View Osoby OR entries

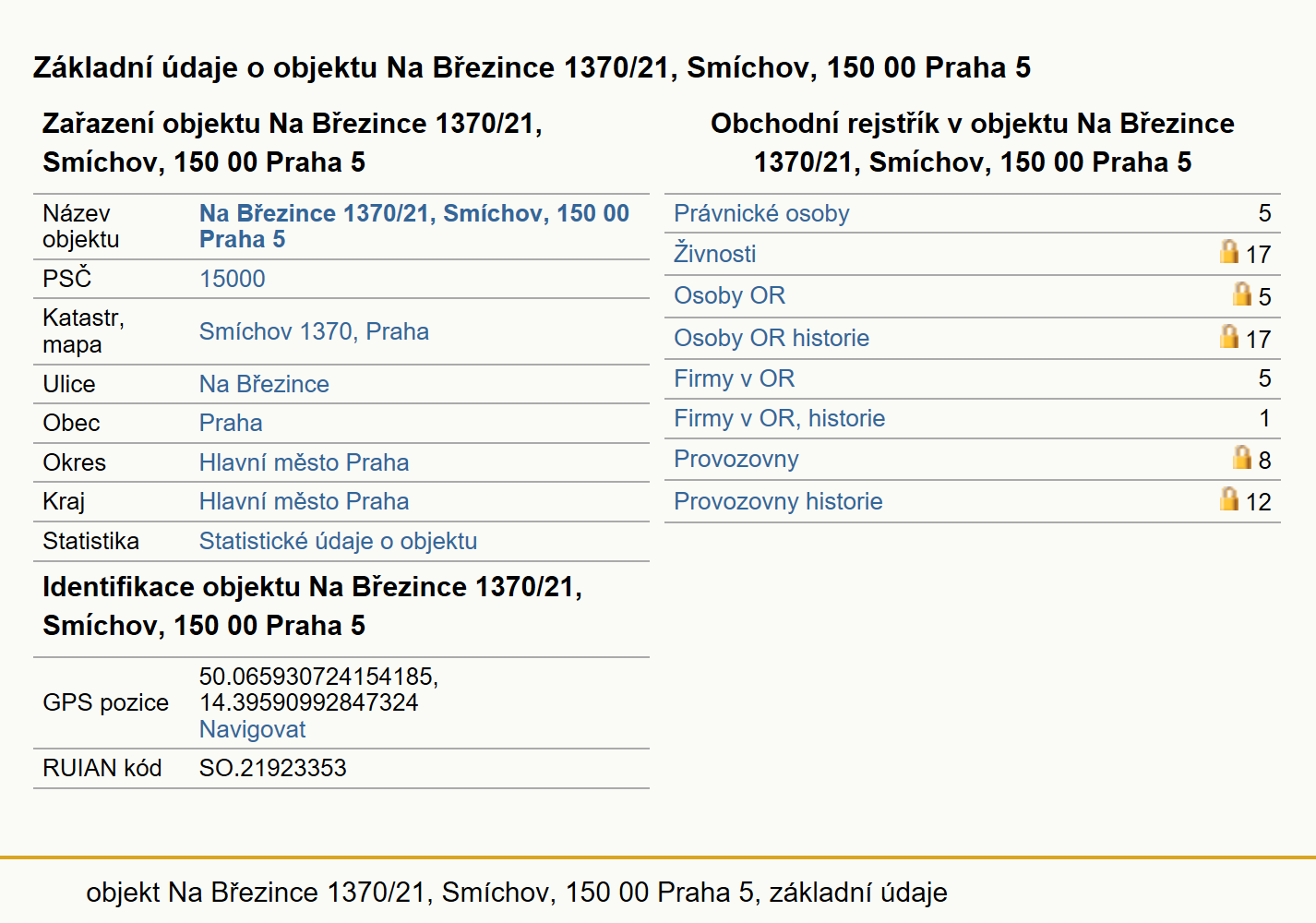click(x=729, y=295)
